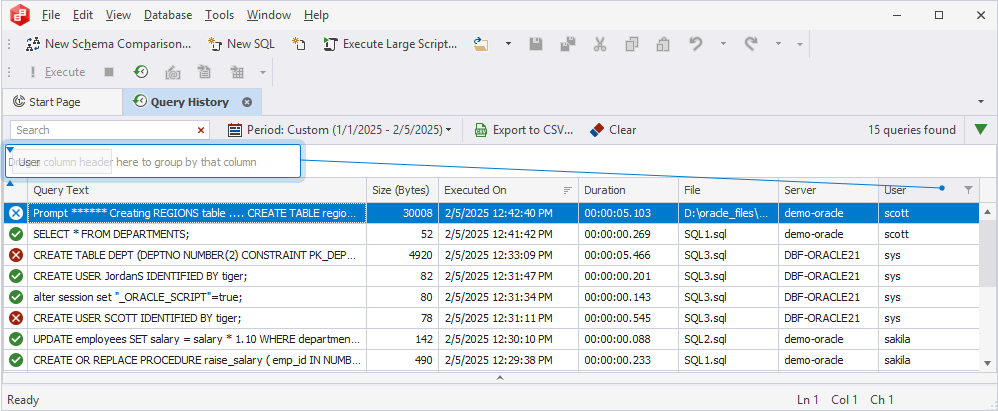998x411 pixels.
Task: Click the Save disk icon
Action: click(536, 44)
